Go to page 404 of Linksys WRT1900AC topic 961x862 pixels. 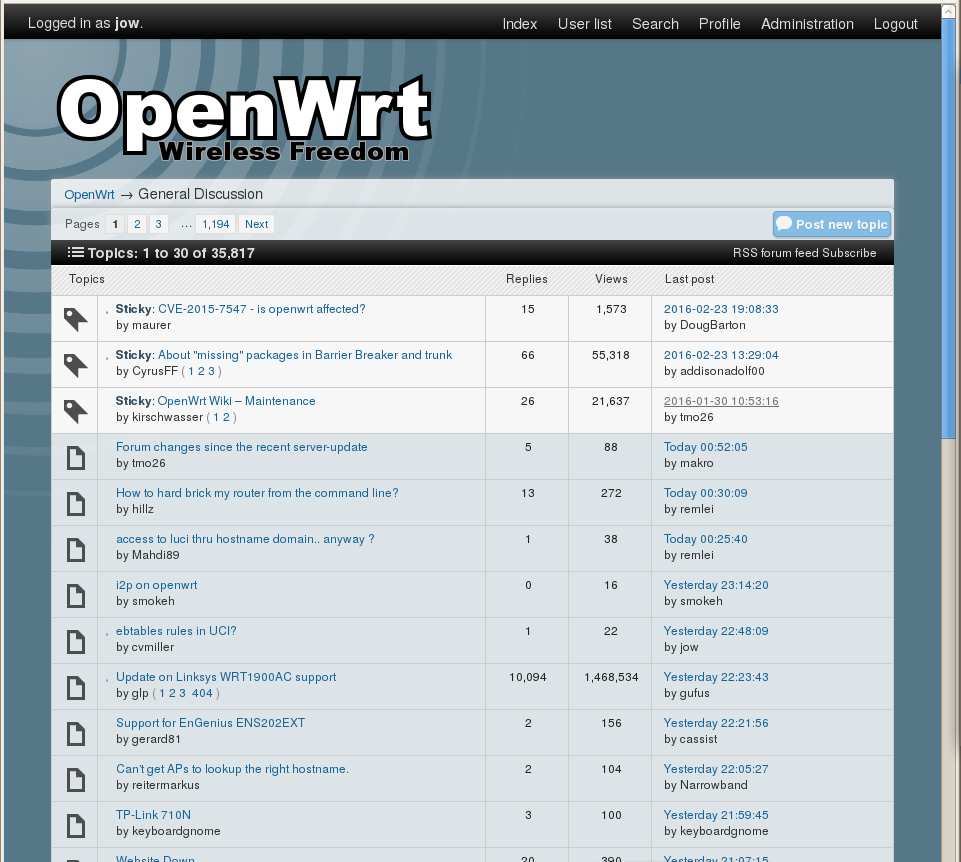click(x=202, y=693)
